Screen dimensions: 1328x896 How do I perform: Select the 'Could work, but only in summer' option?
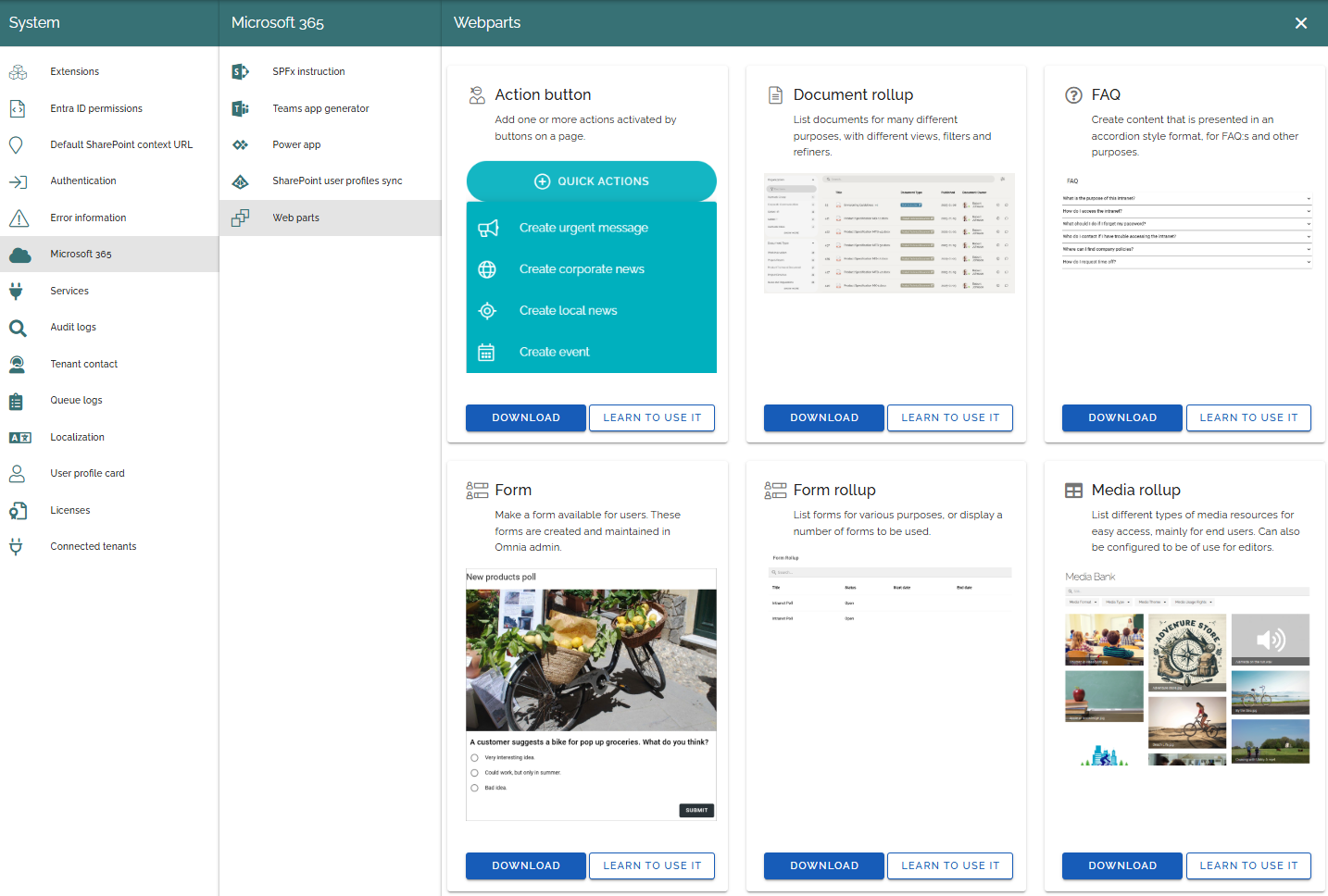click(x=474, y=773)
